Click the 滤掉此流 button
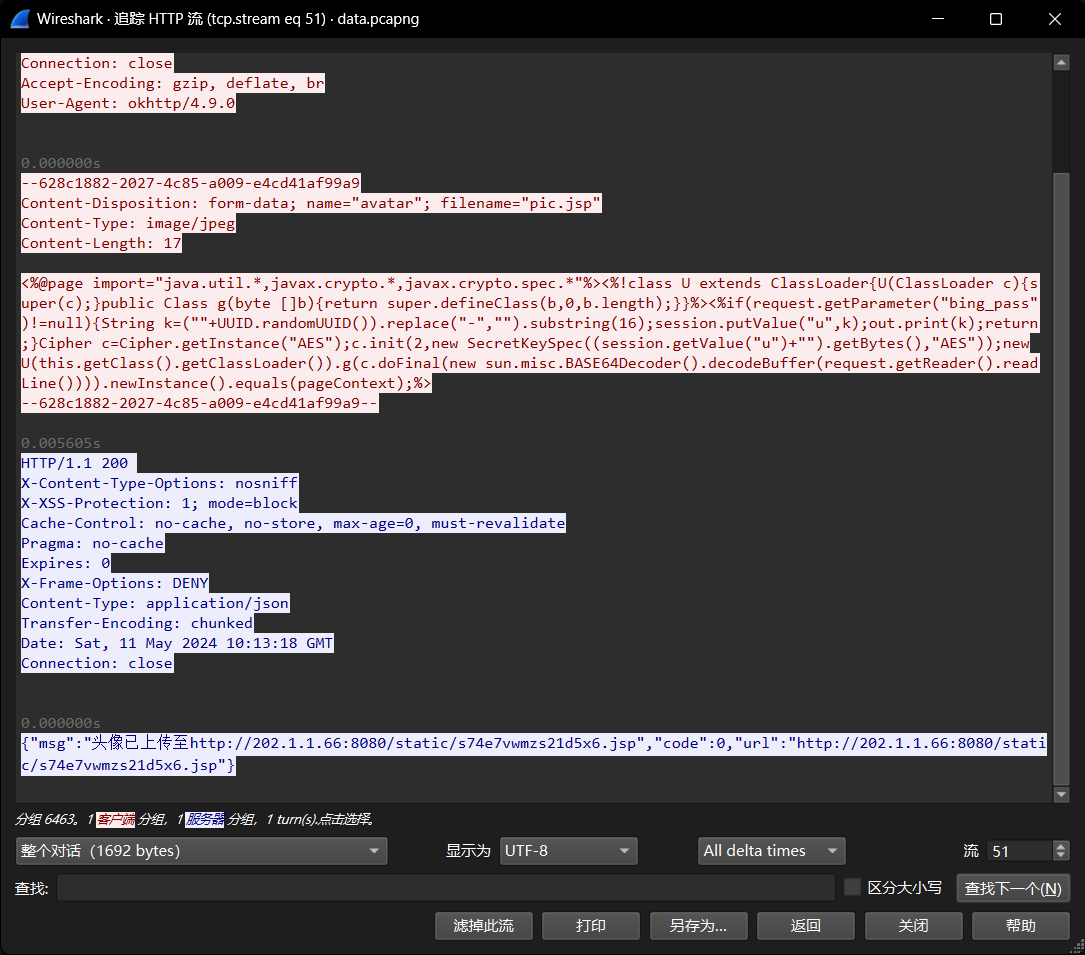 coord(484,926)
